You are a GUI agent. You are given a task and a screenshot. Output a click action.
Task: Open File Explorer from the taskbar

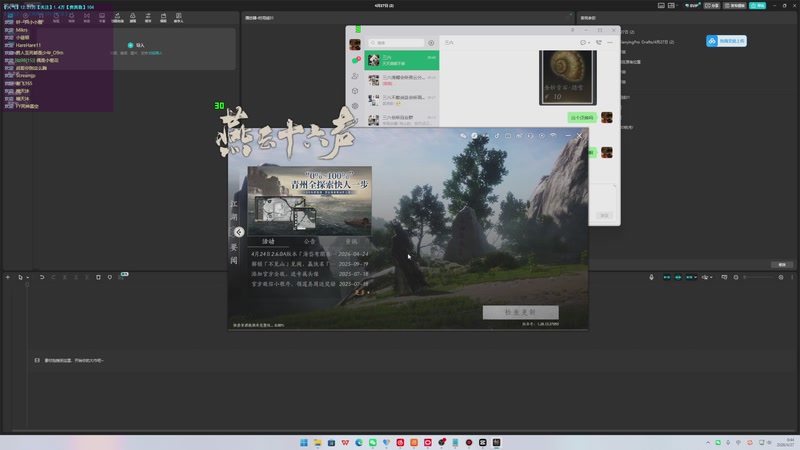click(318, 442)
